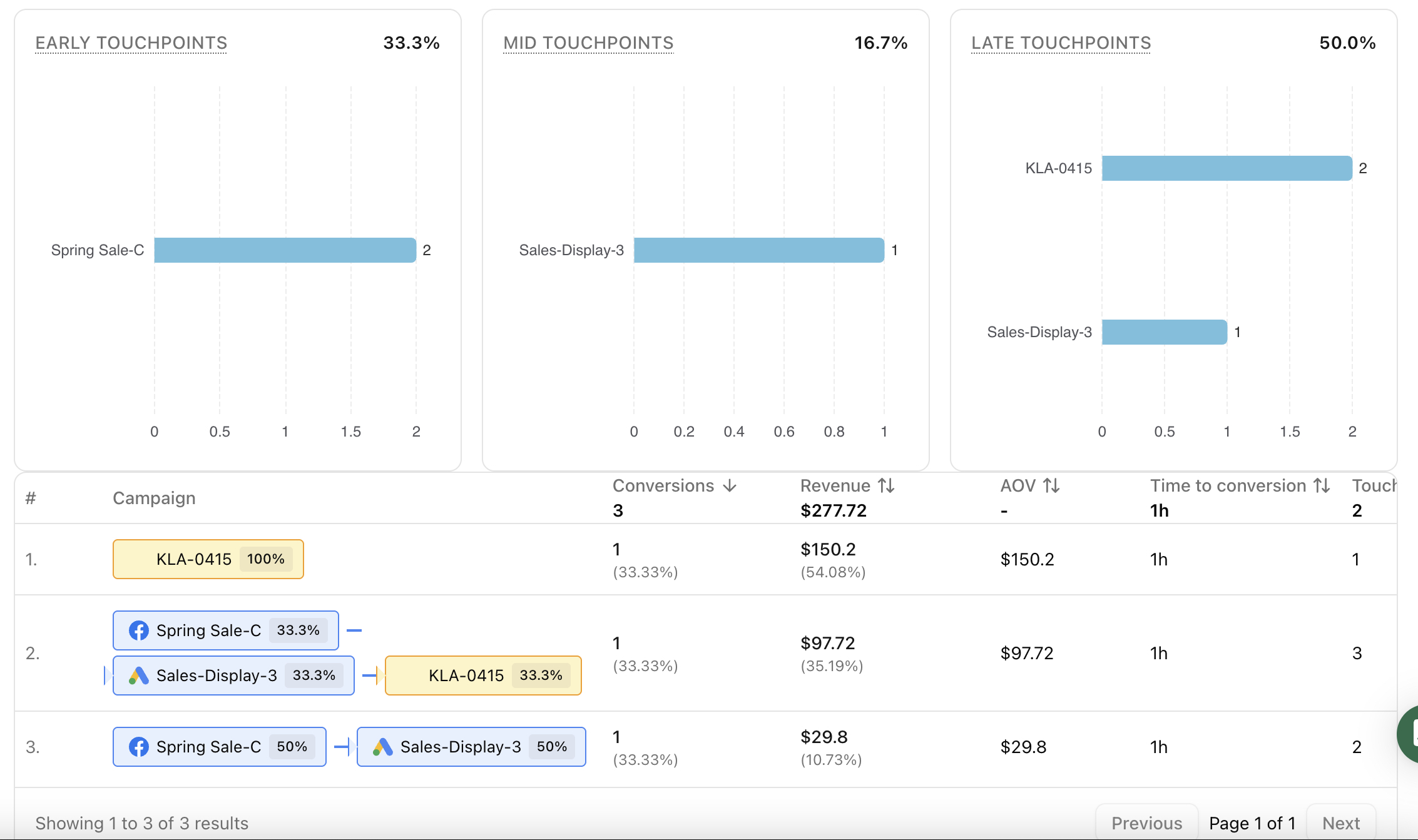Click AOV column sort arrows
Viewport: 1418px width, 840px height.
[1051, 486]
